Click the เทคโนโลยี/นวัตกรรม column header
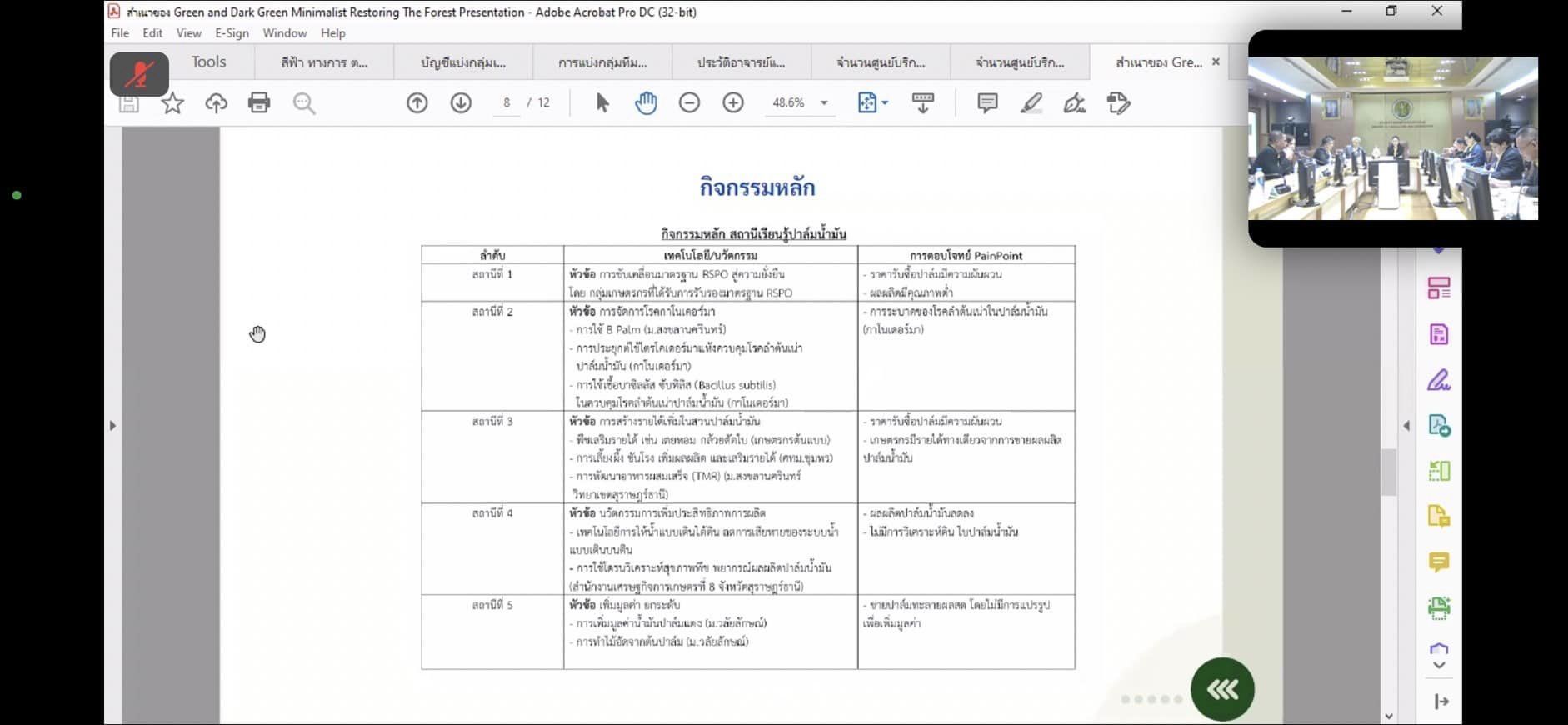1568x725 pixels. pyautogui.click(x=710, y=255)
